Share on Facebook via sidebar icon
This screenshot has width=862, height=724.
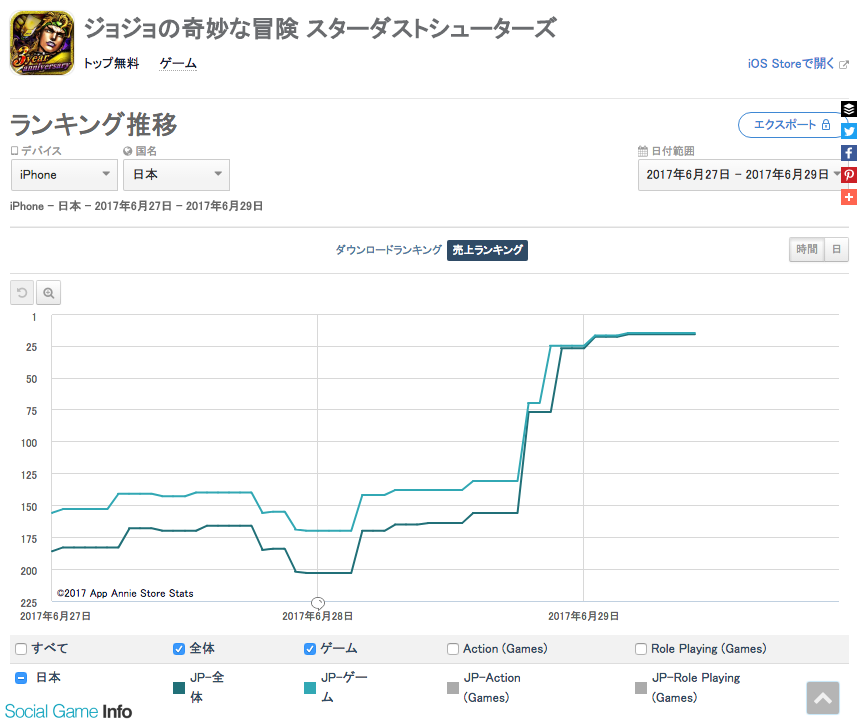(x=849, y=153)
